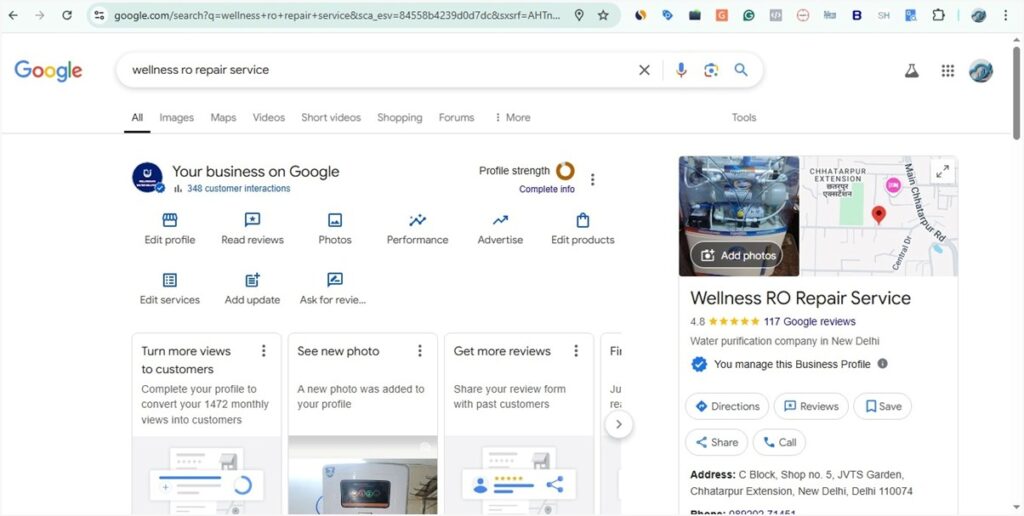The width and height of the screenshot is (1024, 516).
Task: Click the Add photos button on photo
Action: 739,255
